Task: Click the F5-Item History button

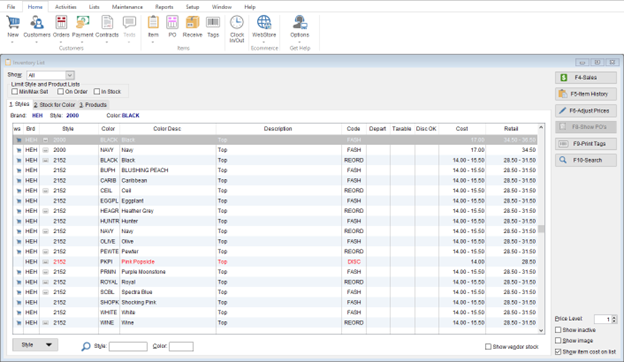Action: point(586,94)
